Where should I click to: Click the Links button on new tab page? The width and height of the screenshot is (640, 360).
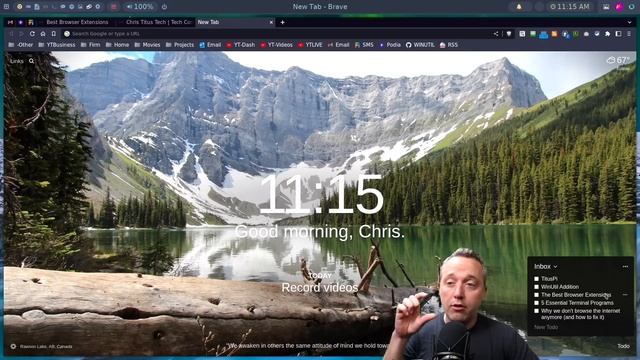coord(17,61)
